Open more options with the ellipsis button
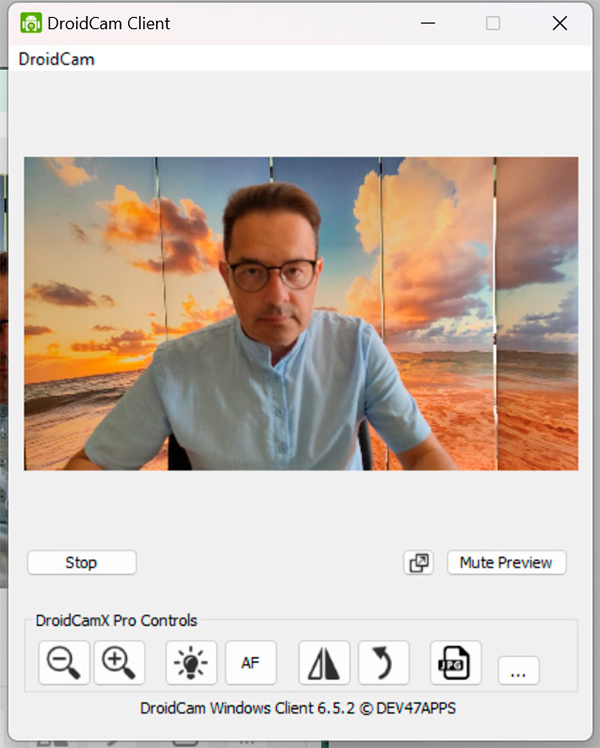This screenshot has width=600, height=748. (517, 671)
